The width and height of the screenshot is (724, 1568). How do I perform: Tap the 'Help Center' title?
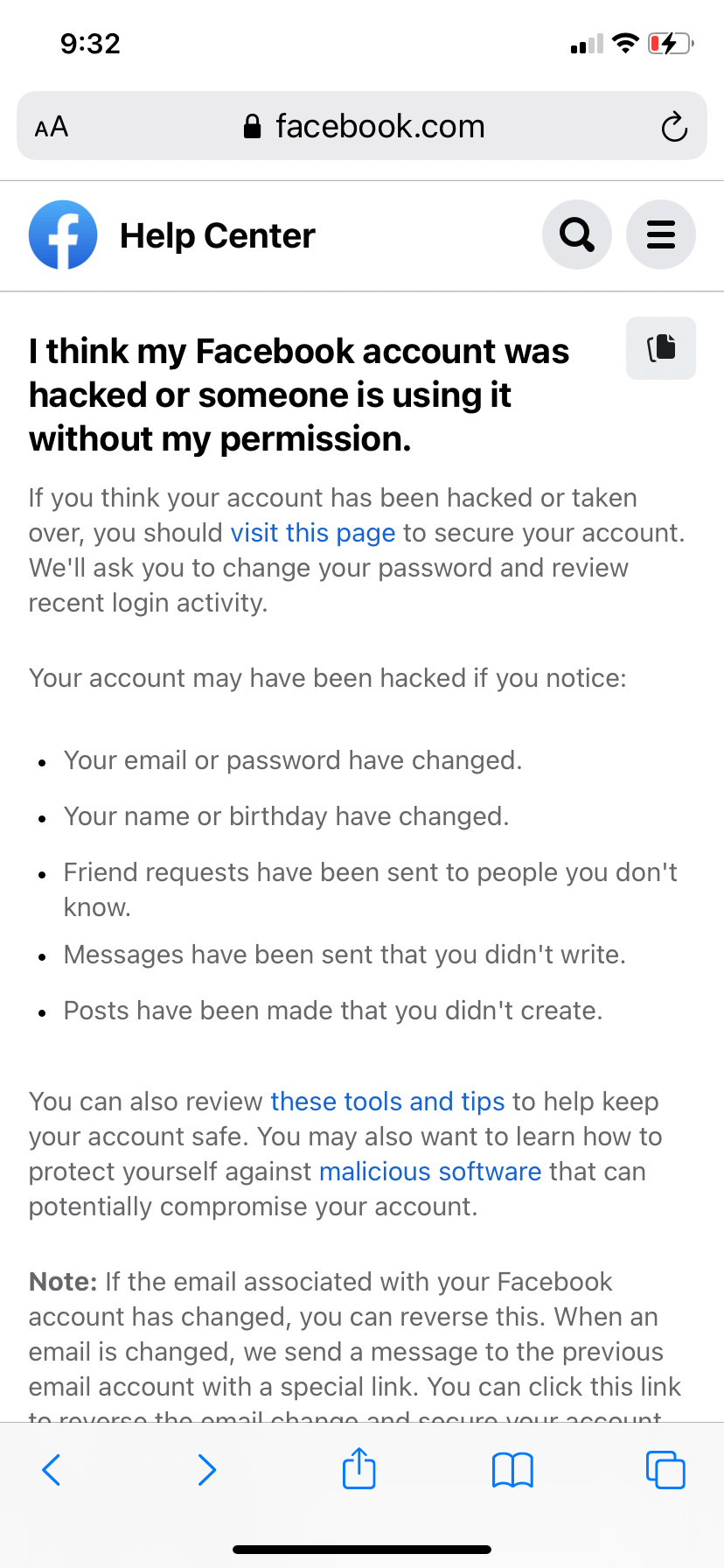coord(217,235)
